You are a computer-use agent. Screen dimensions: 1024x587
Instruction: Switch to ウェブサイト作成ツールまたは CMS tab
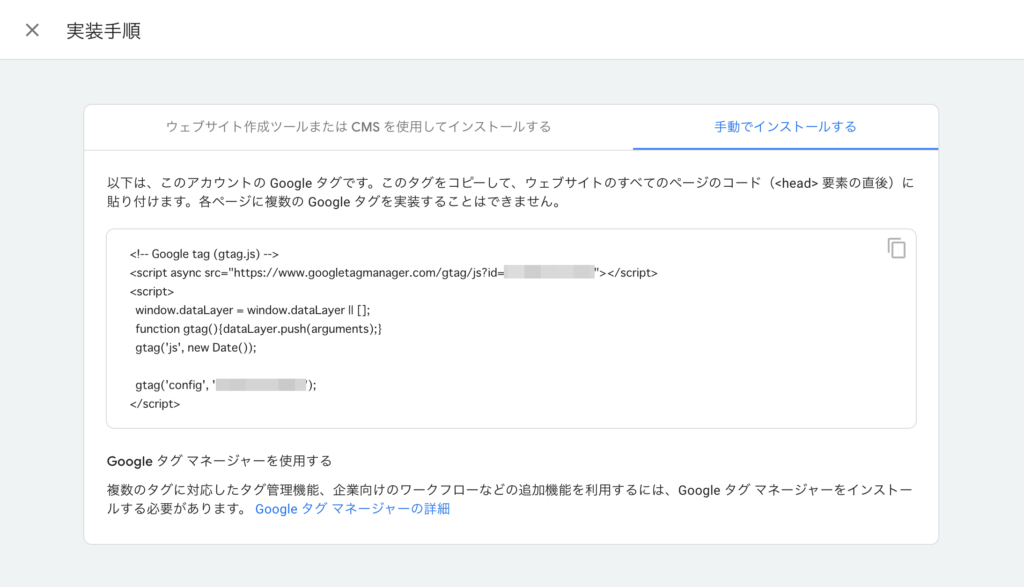(x=359, y=127)
